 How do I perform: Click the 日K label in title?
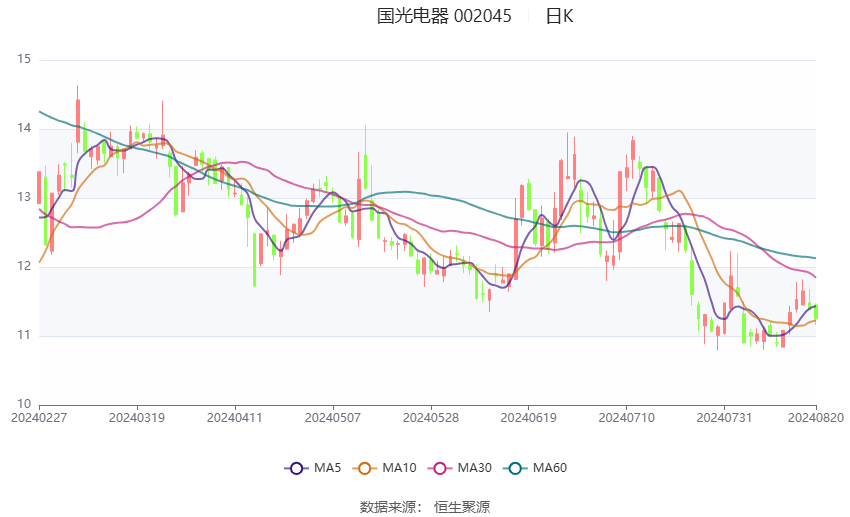[x=559, y=16]
